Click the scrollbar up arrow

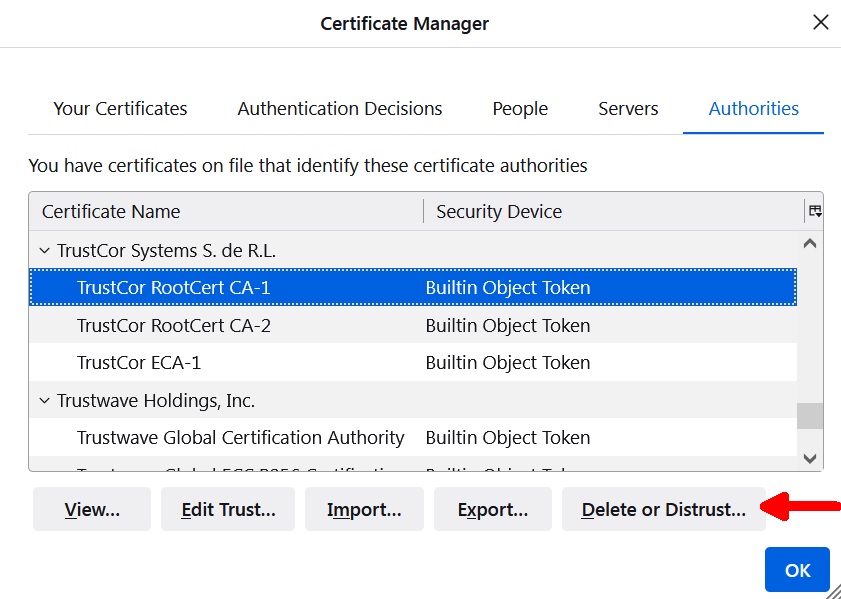810,243
